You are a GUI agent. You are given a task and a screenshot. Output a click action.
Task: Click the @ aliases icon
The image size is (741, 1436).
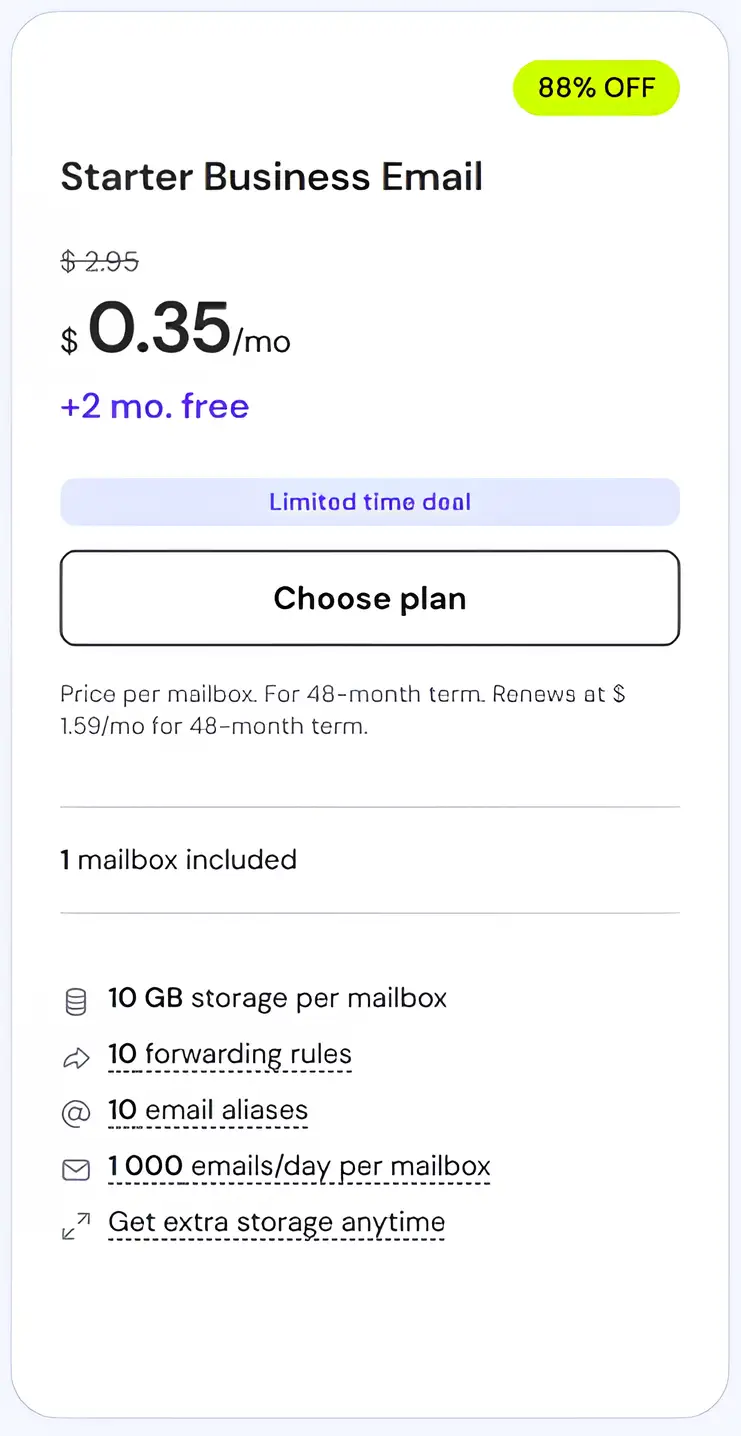pyautogui.click(x=76, y=1113)
